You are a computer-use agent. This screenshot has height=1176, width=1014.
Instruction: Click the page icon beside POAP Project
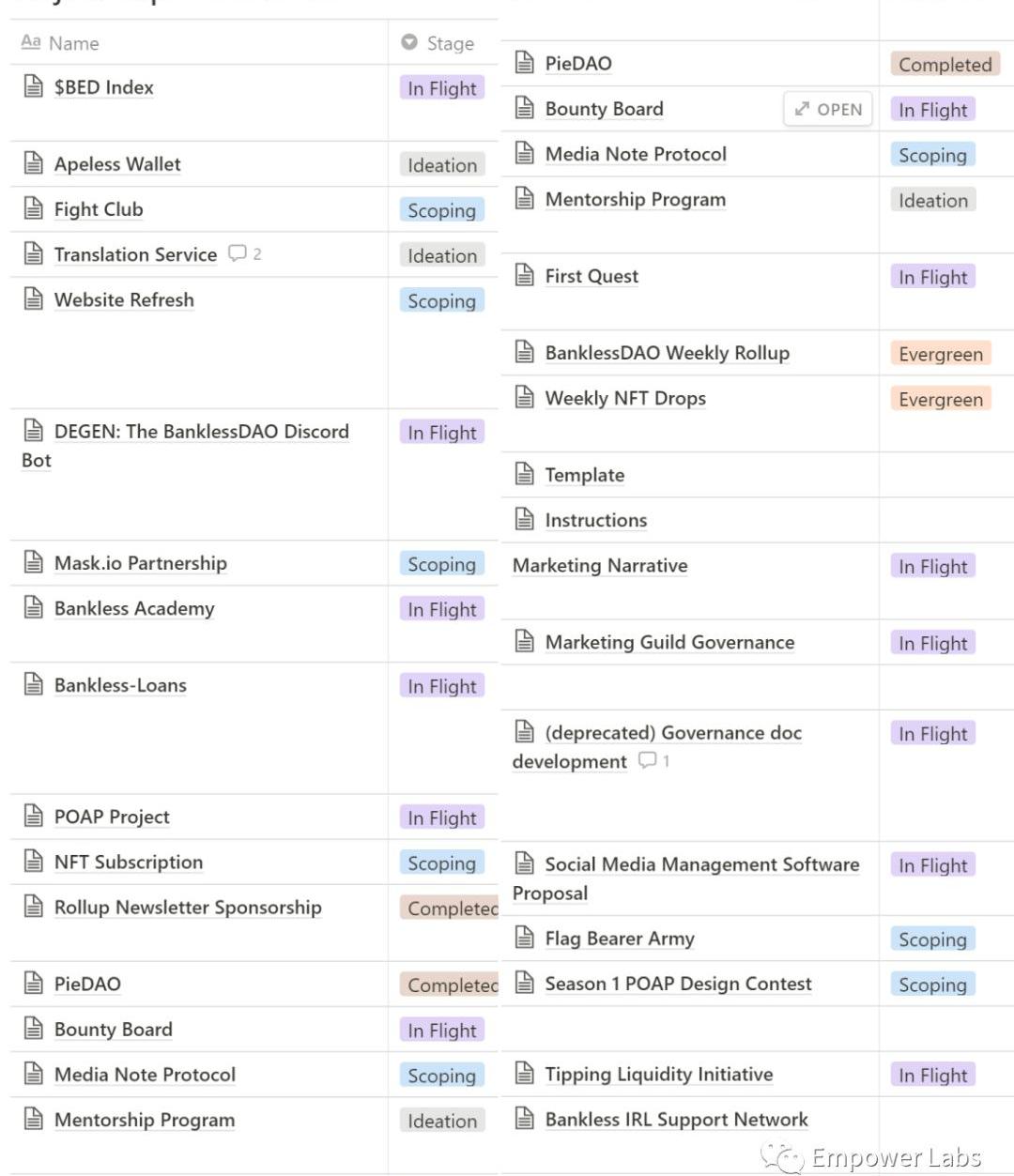34,817
